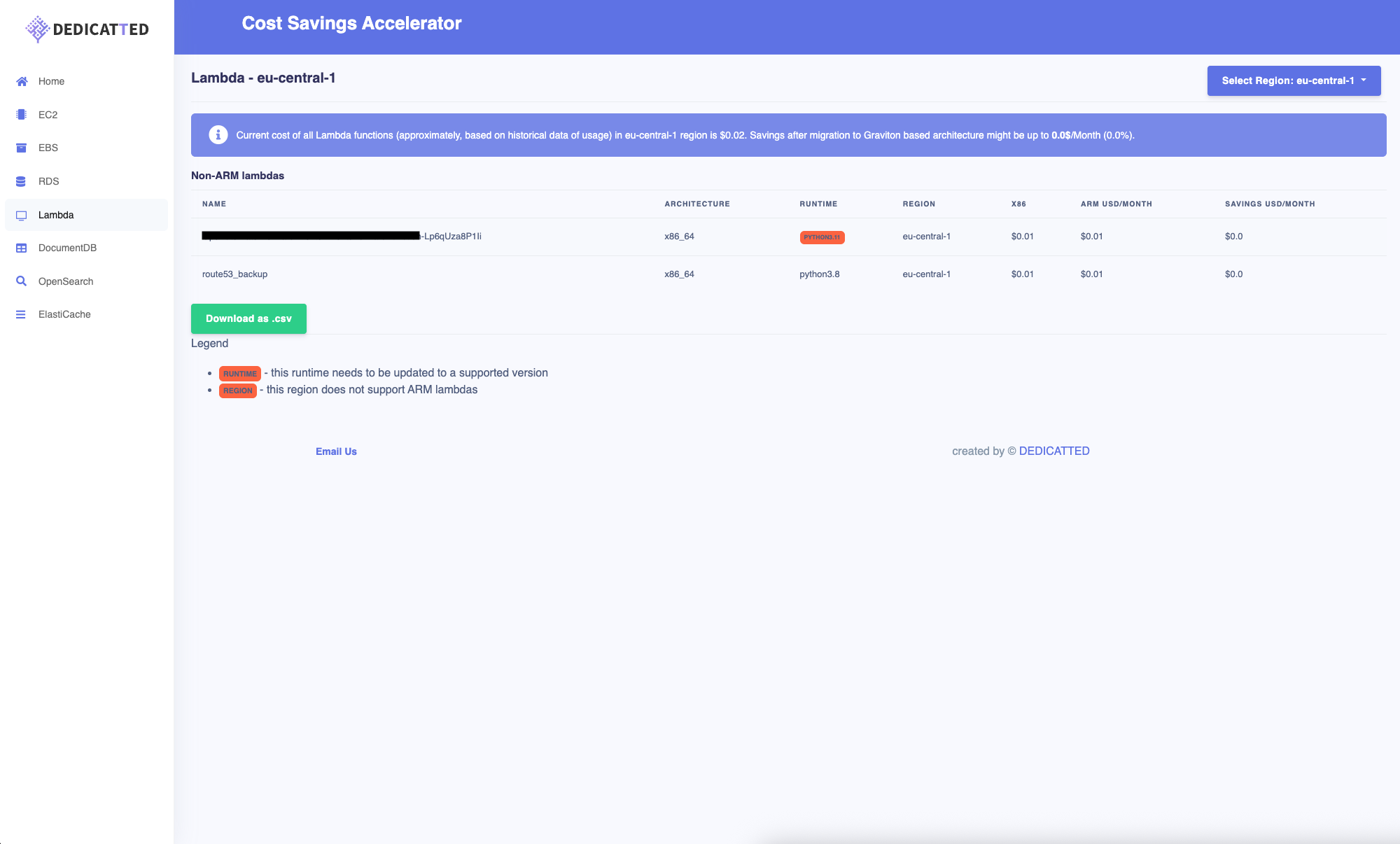Image resolution: width=1400 pixels, height=844 pixels.
Task: Click savings $0.0 in the PYTHON3.11 row
Action: tap(1233, 237)
